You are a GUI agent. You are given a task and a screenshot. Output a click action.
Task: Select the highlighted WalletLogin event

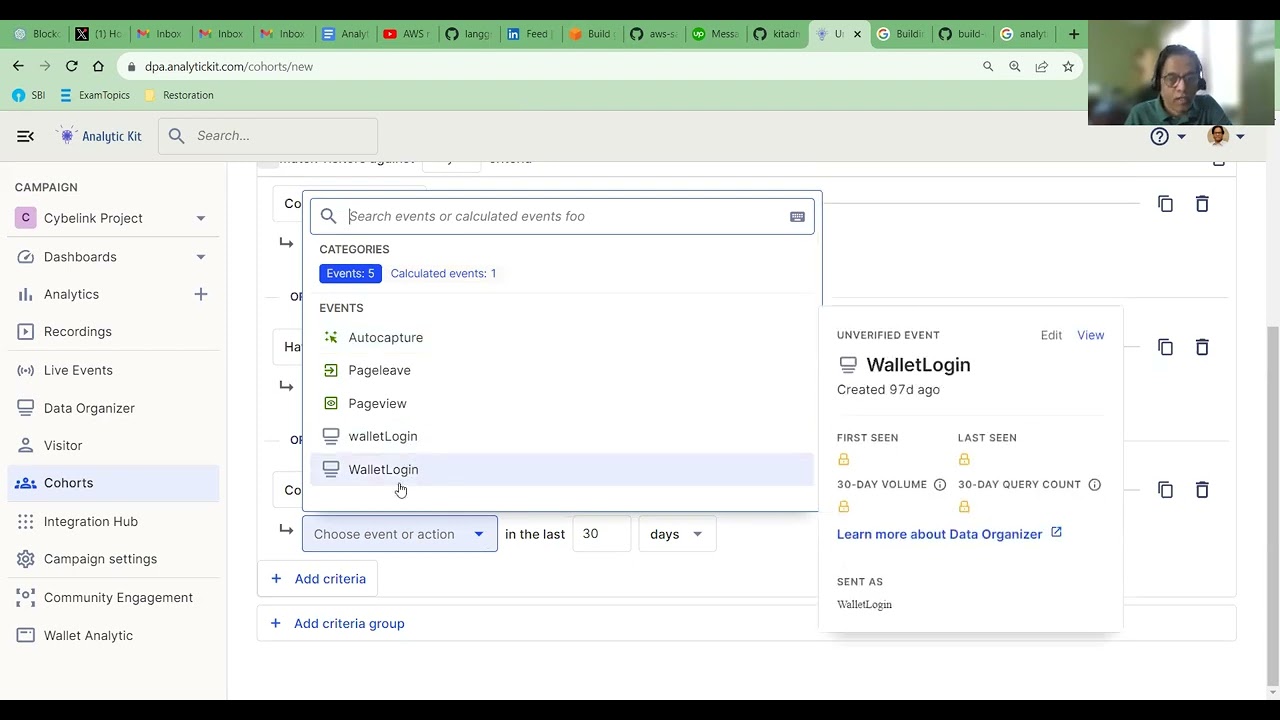(562, 470)
